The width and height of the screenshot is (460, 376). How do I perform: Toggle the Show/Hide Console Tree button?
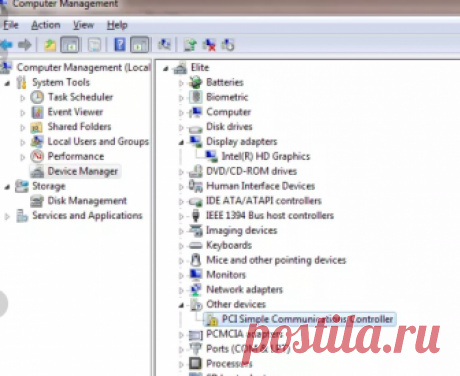tap(70, 45)
